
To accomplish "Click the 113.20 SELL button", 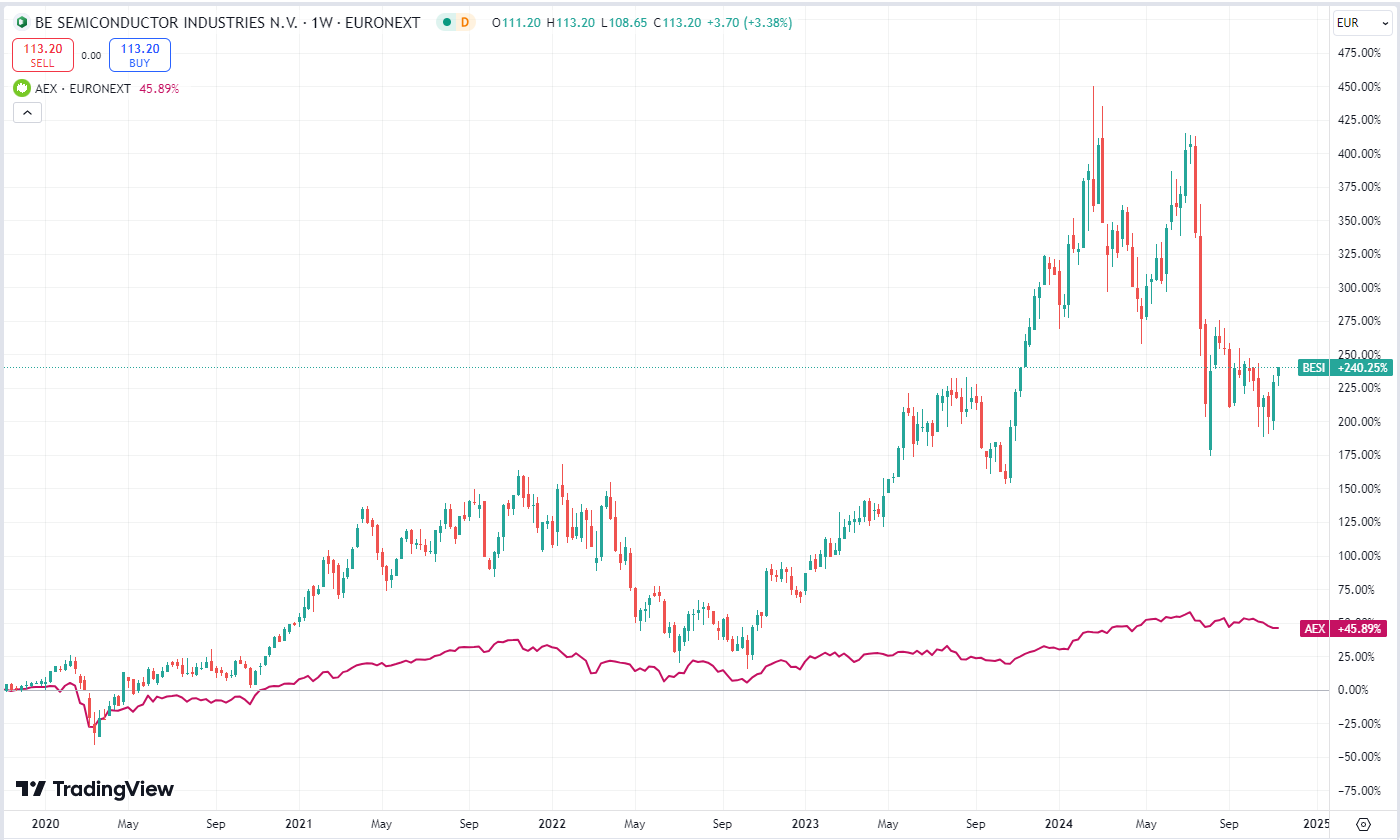I will click(43, 55).
